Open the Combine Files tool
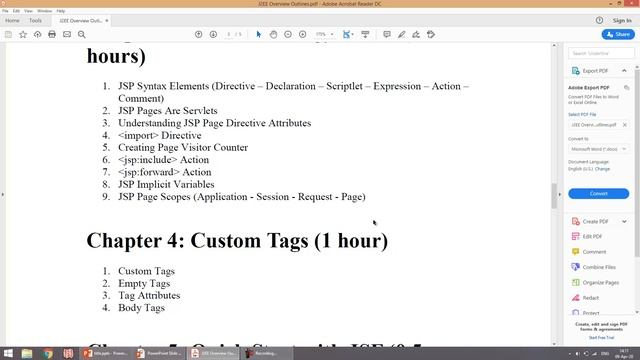Viewport: 640px width, 360px height. pyautogui.click(x=599, y=267)
